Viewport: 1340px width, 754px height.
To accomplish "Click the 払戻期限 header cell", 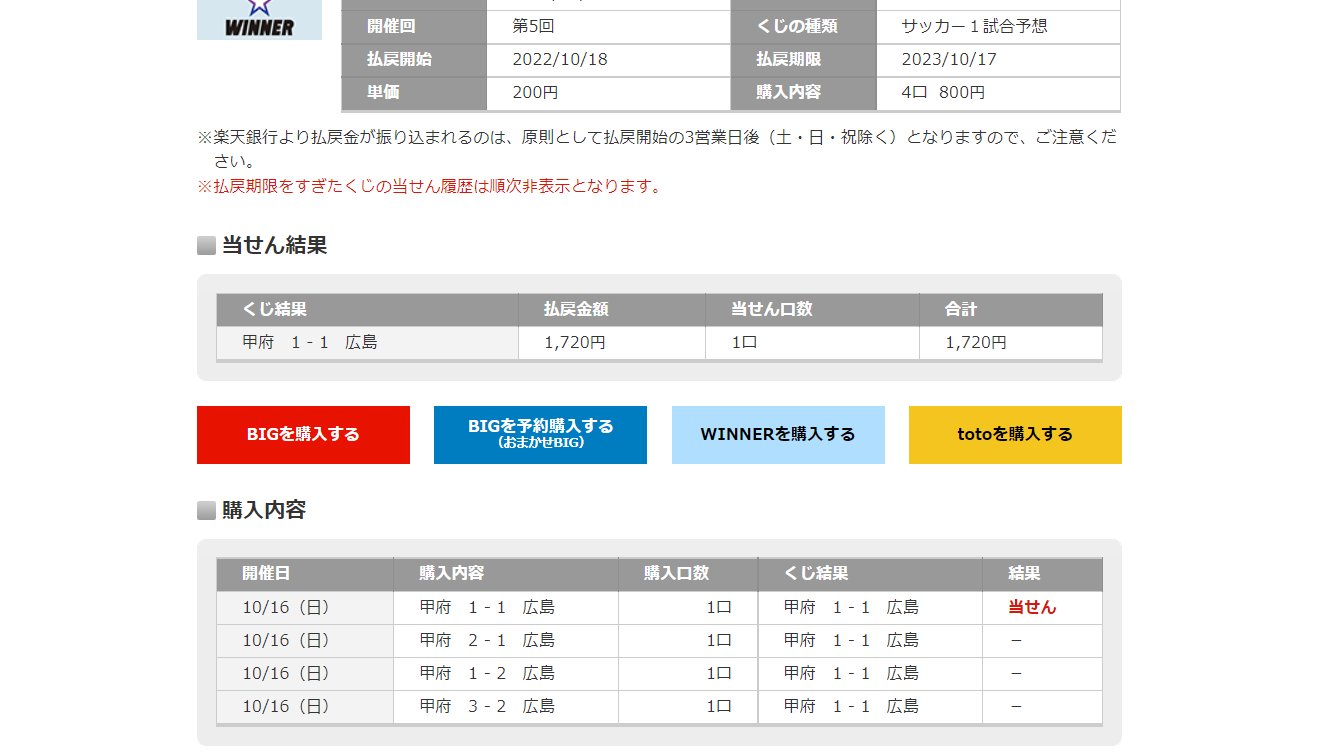I will coord(804,60).
